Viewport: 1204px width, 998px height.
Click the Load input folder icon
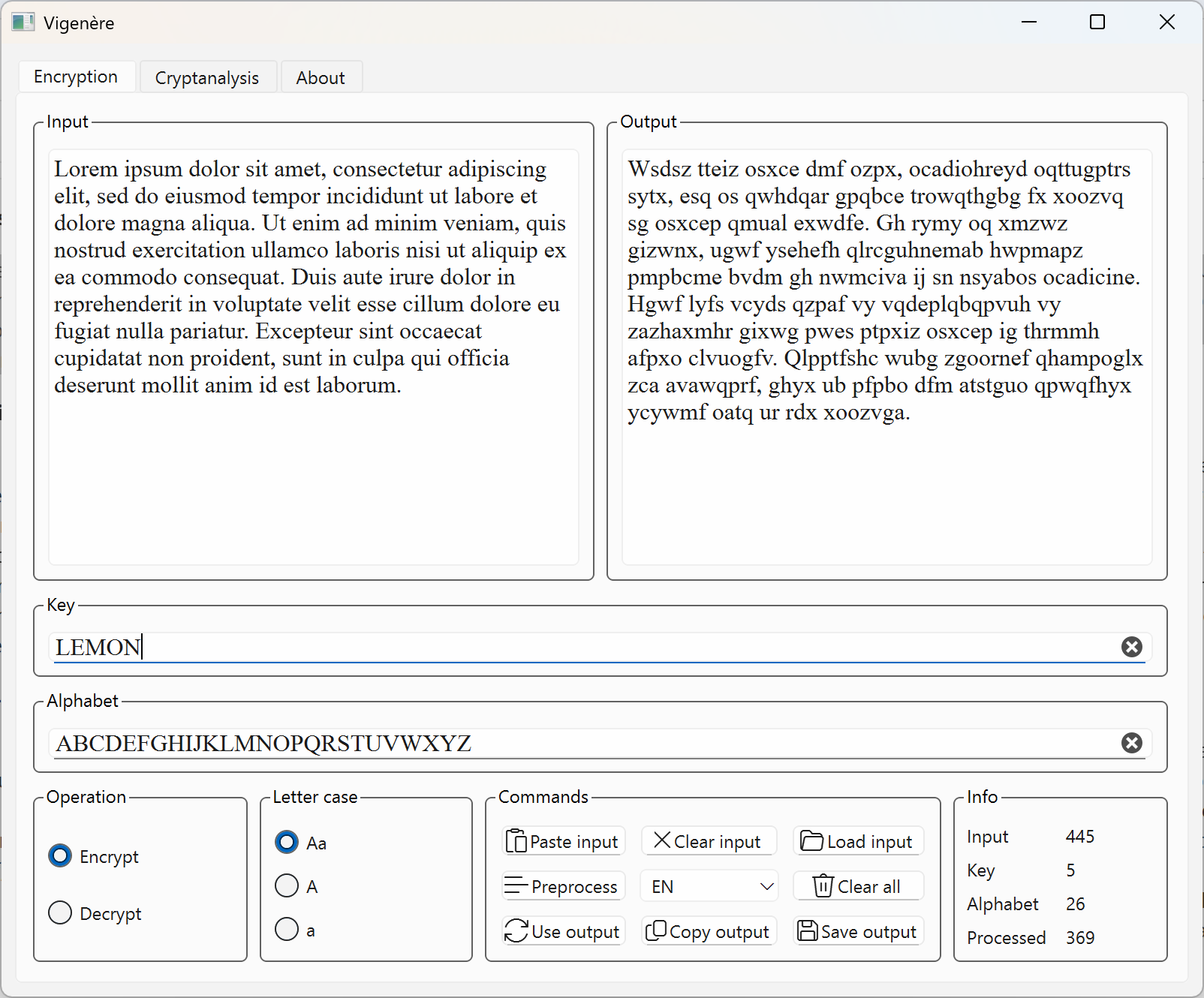point(811,841)
